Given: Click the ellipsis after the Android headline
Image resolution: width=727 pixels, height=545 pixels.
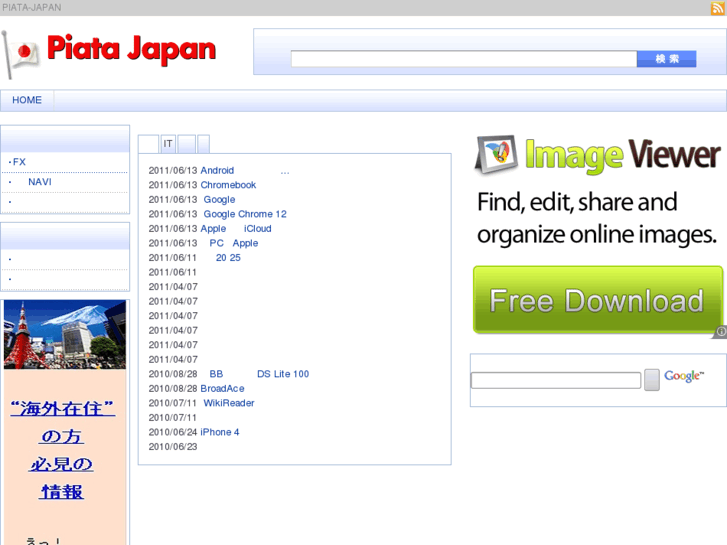Looking at the screenshot, I should point(285,172).
